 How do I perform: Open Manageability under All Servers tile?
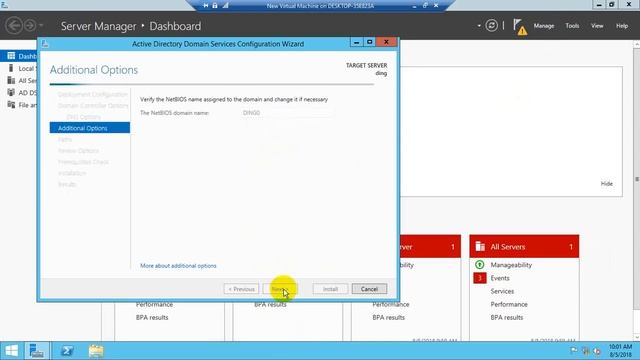pos(511,265)
